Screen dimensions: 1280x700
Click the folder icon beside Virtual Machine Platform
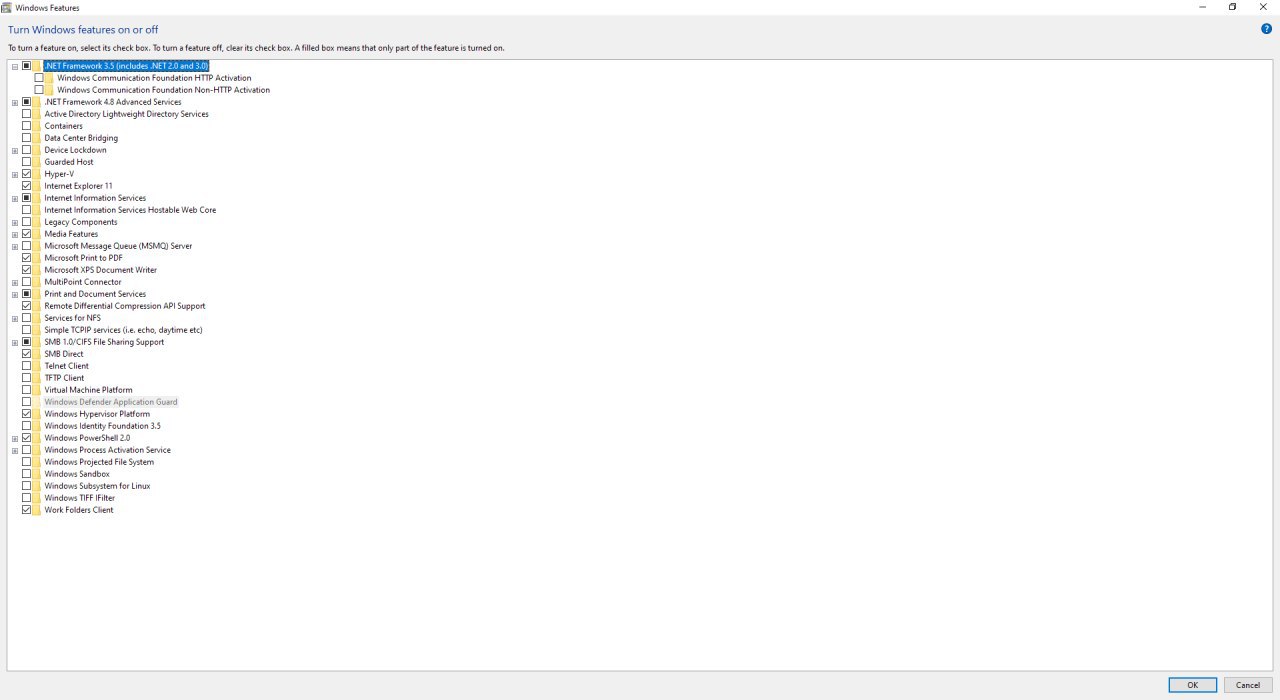(x=38, y=390)
